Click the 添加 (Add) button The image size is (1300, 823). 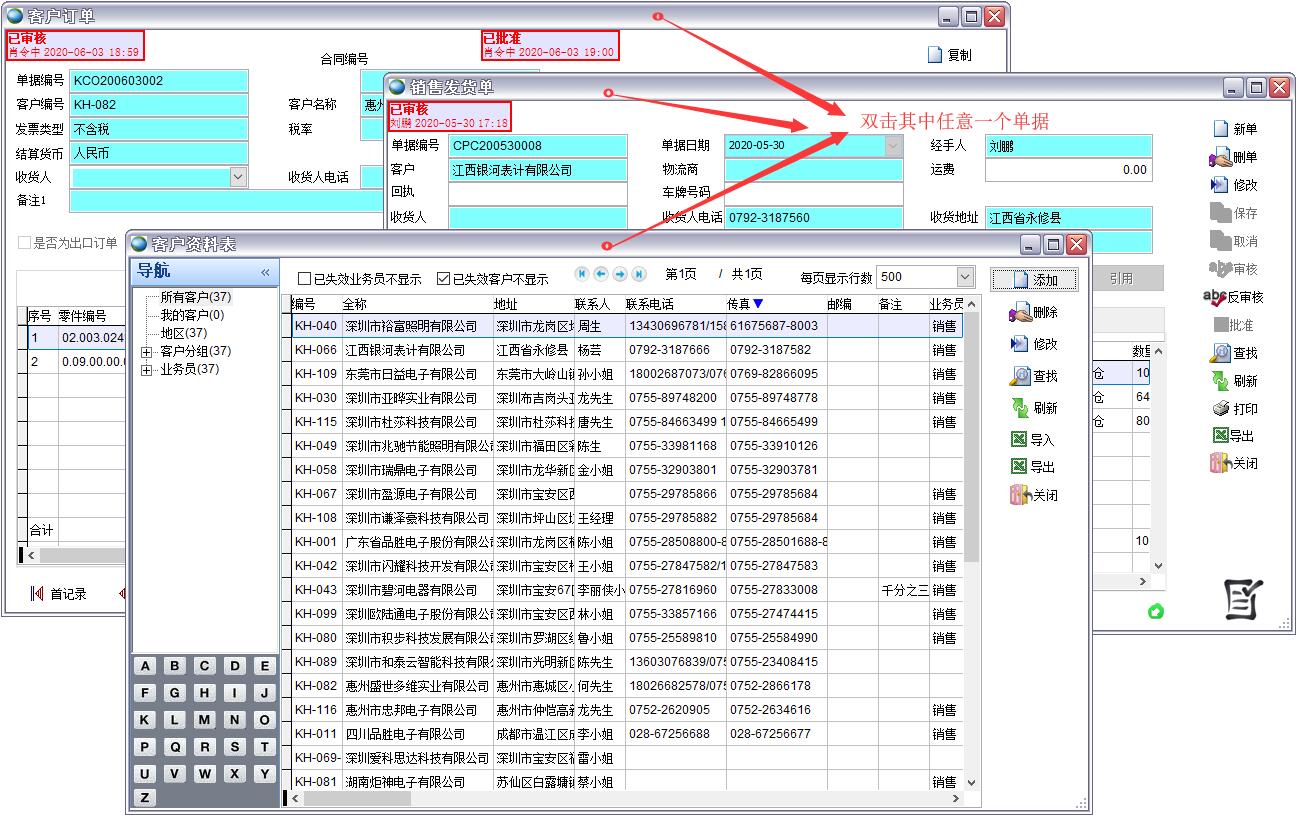point(1034,279)
